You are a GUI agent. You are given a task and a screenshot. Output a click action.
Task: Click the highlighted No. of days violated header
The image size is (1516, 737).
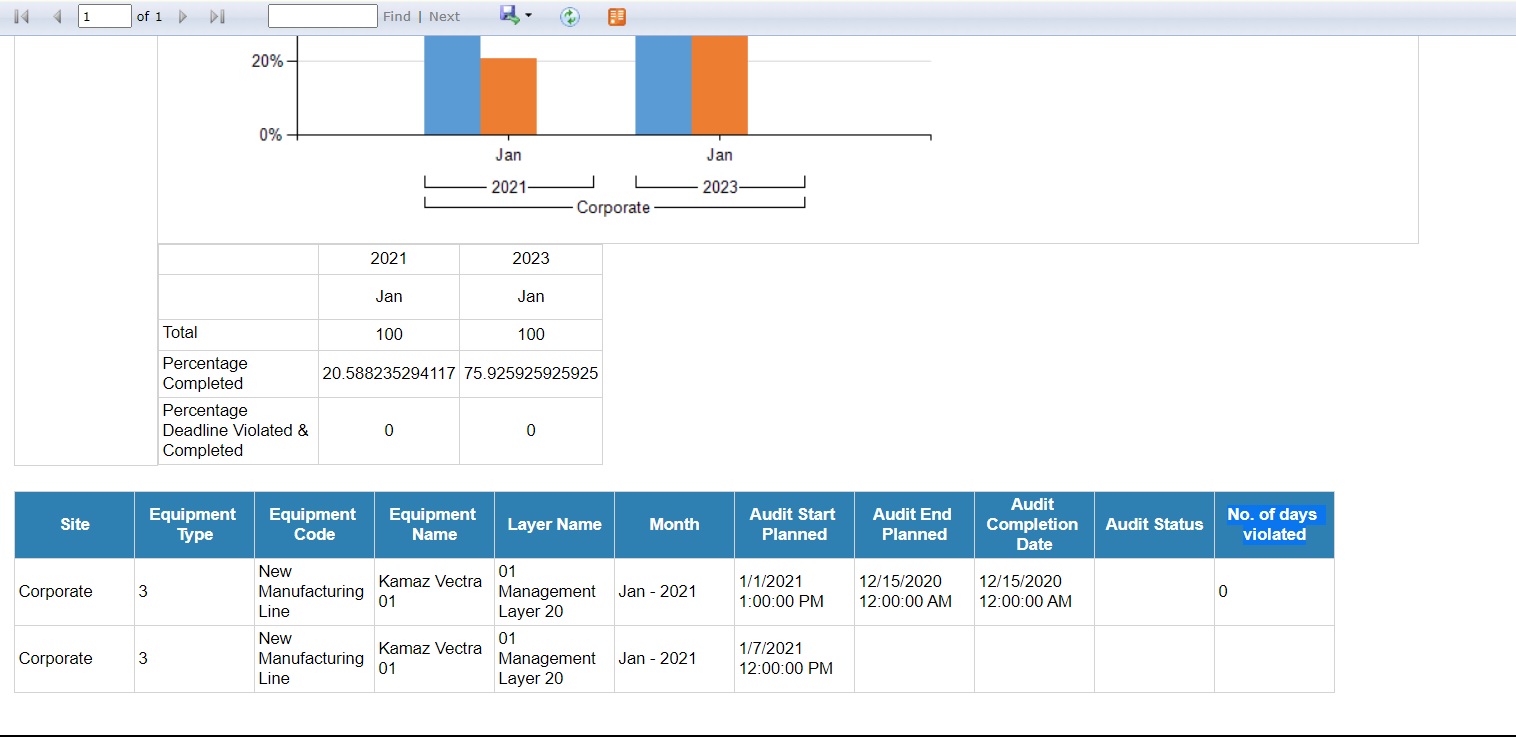pyautogui.click(x=1274, y=525)
